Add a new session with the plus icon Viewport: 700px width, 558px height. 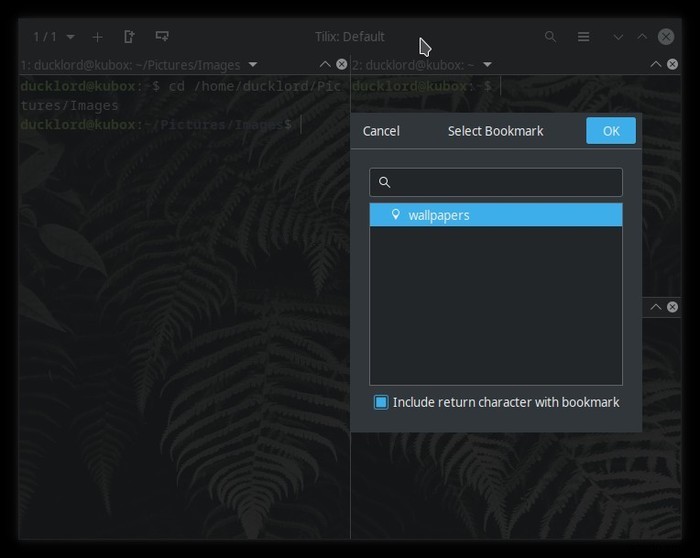(x=97, y=37)
